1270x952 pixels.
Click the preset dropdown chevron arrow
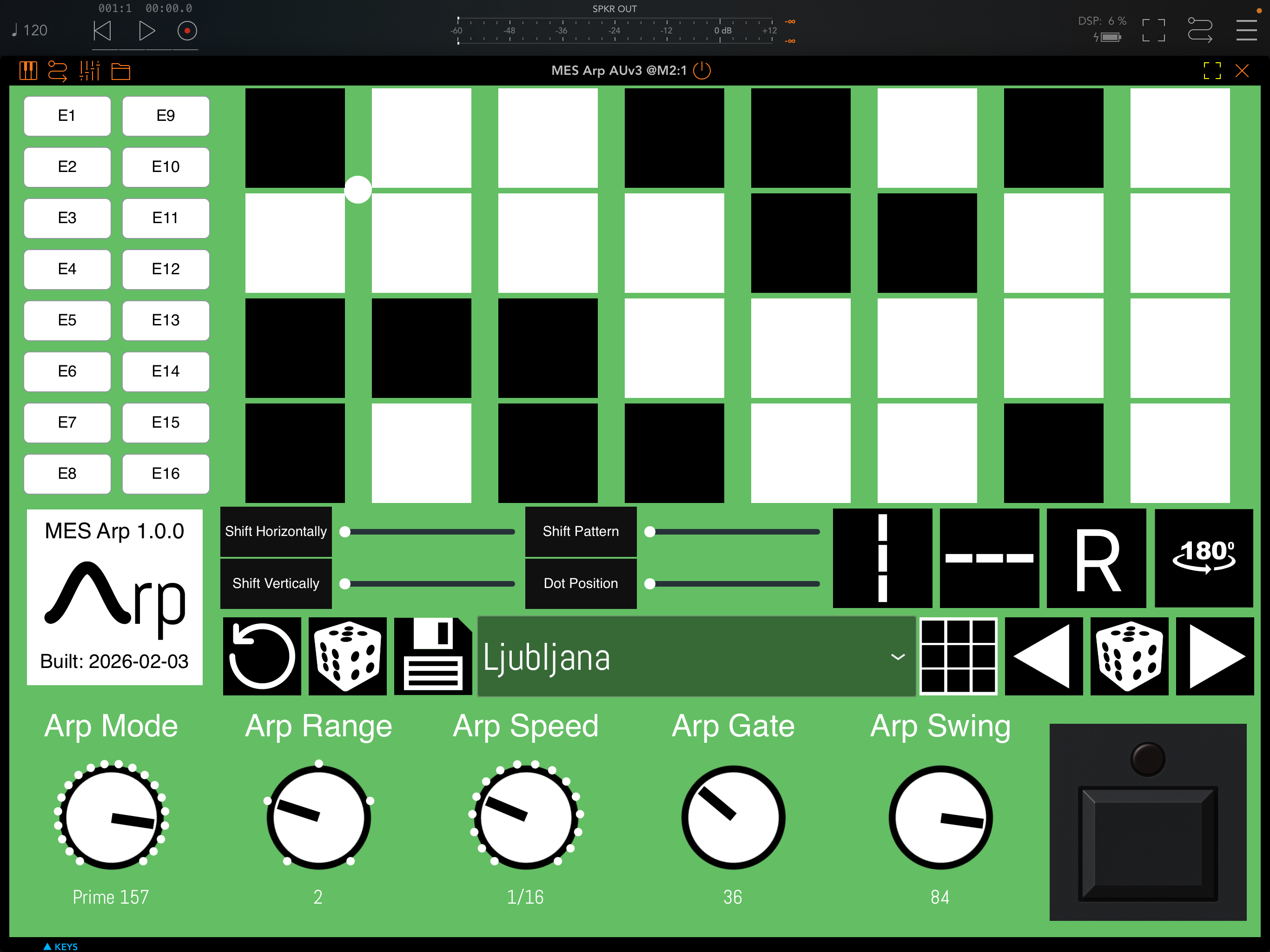click(898, 657)
